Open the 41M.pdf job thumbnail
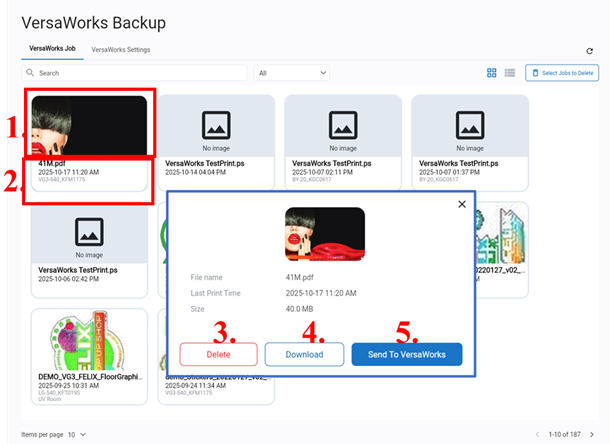The height and width of the screenshot is (444, 610). pos(89,125)
